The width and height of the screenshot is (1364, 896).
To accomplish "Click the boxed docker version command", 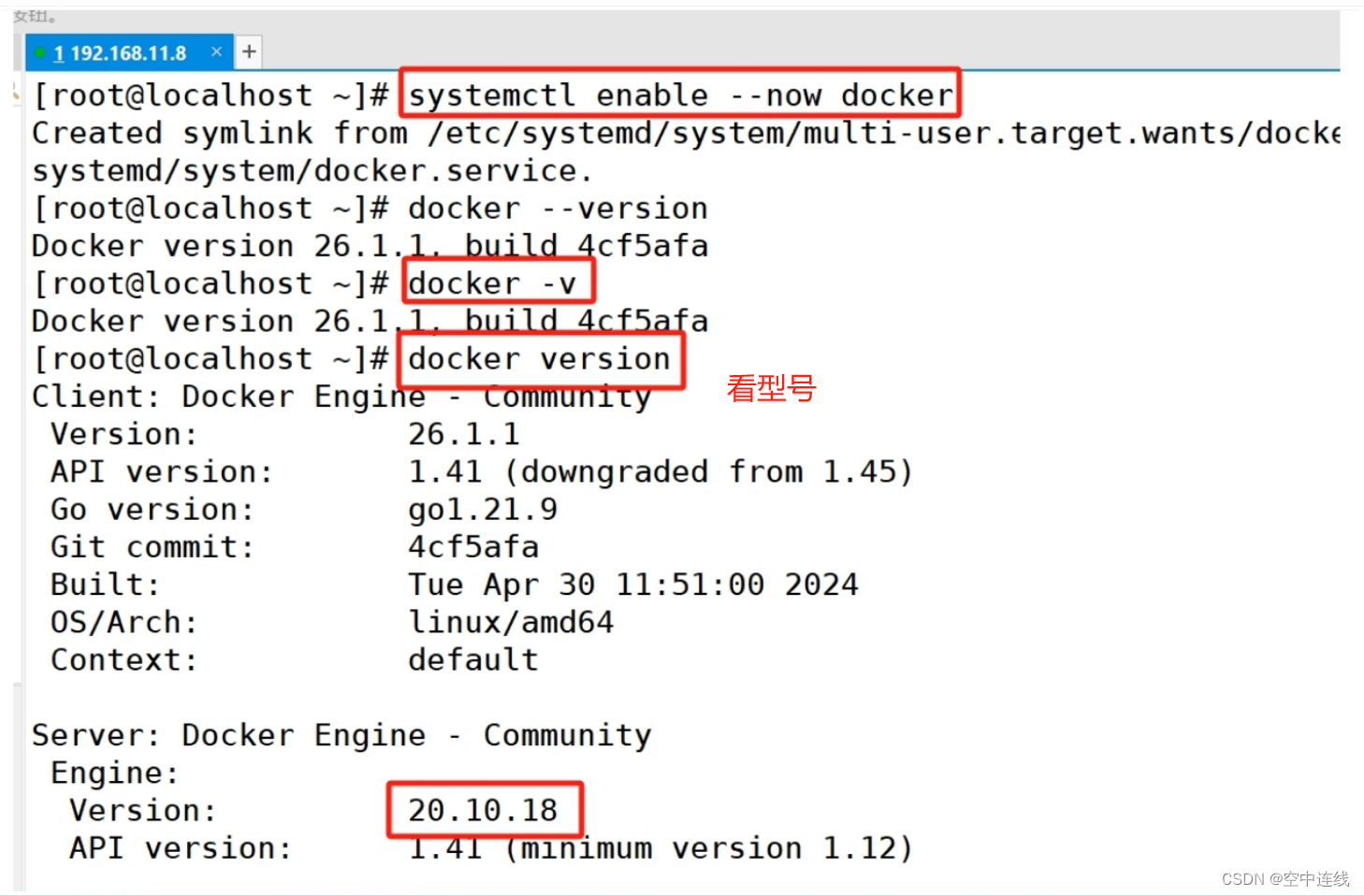I will (539, 358).
